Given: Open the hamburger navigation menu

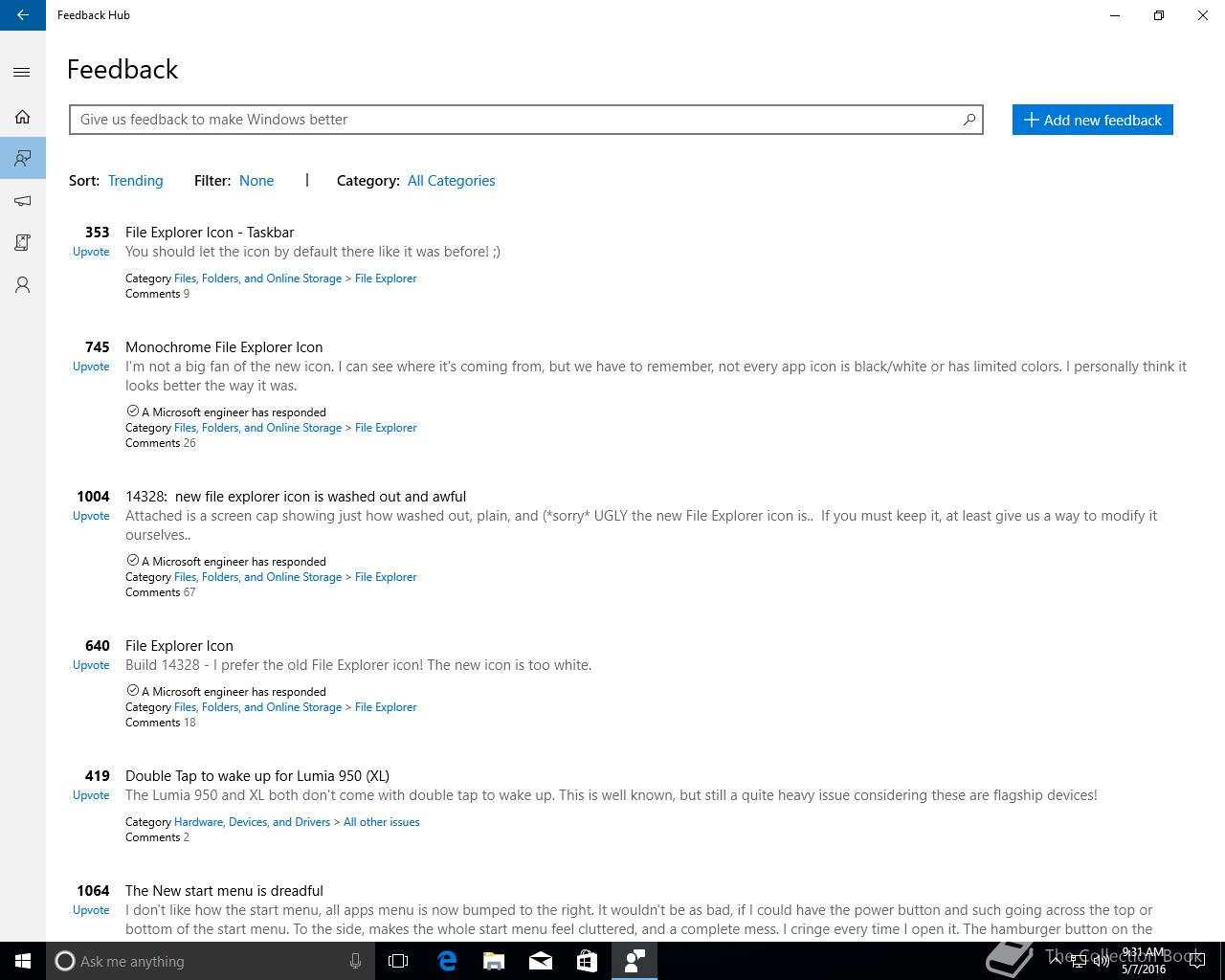Looking at the screenshot, I should [22, 73].
